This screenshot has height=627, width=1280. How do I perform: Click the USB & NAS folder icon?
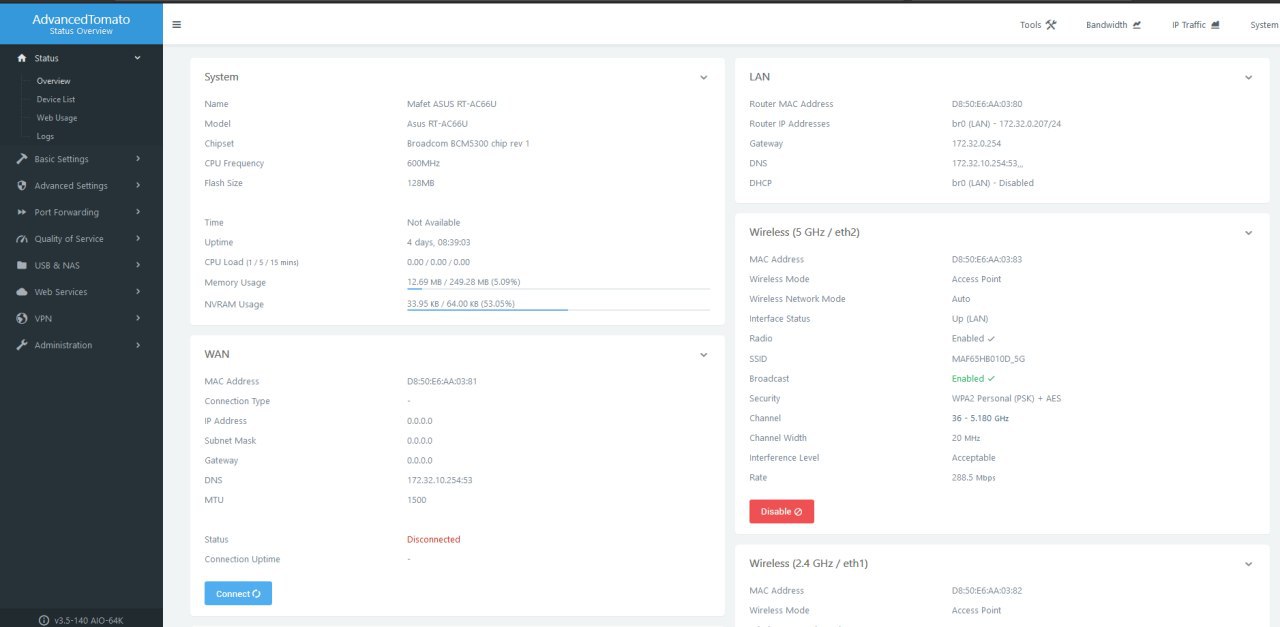(x=22, y=265)
